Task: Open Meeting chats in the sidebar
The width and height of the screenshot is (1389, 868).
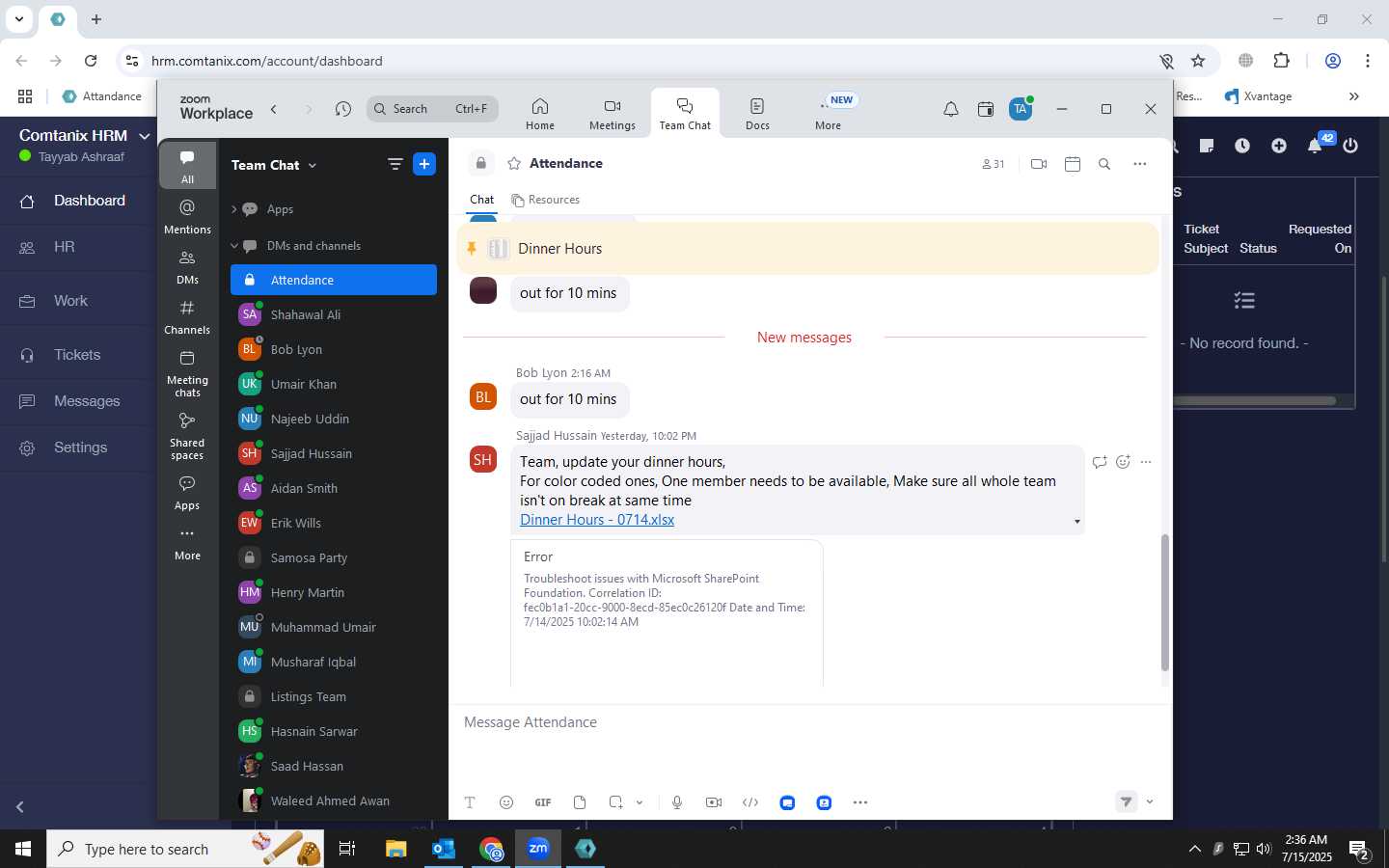Action: click(x=187, y=374)
